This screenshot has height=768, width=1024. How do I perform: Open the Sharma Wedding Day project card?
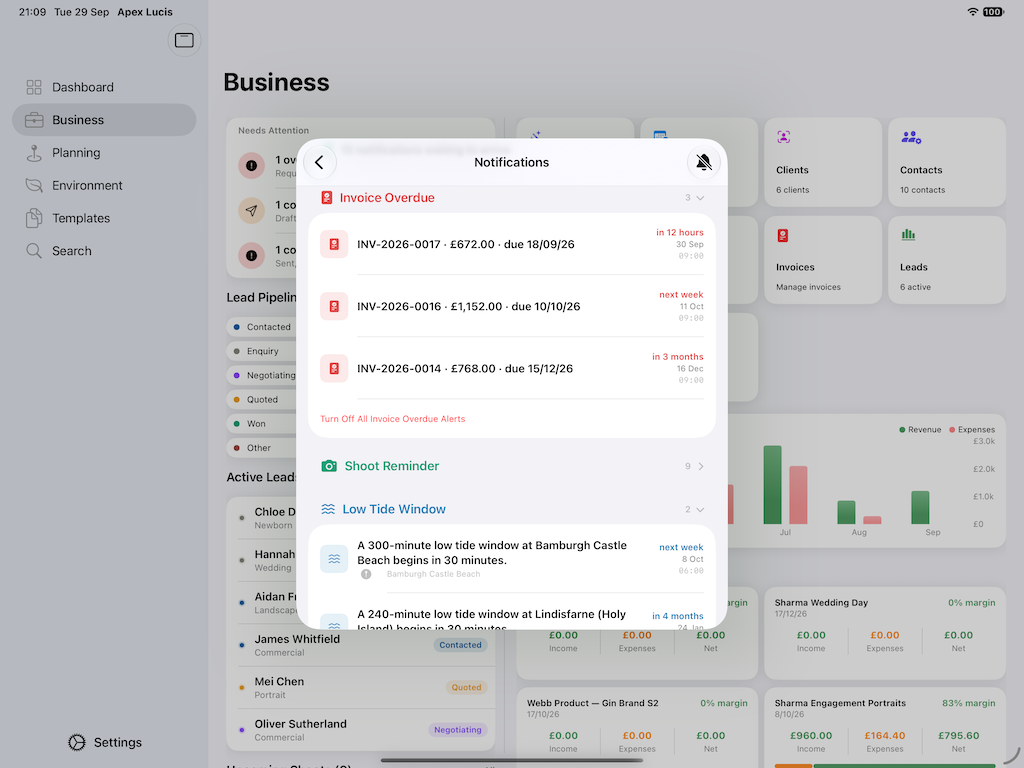(x=885, y=633)
